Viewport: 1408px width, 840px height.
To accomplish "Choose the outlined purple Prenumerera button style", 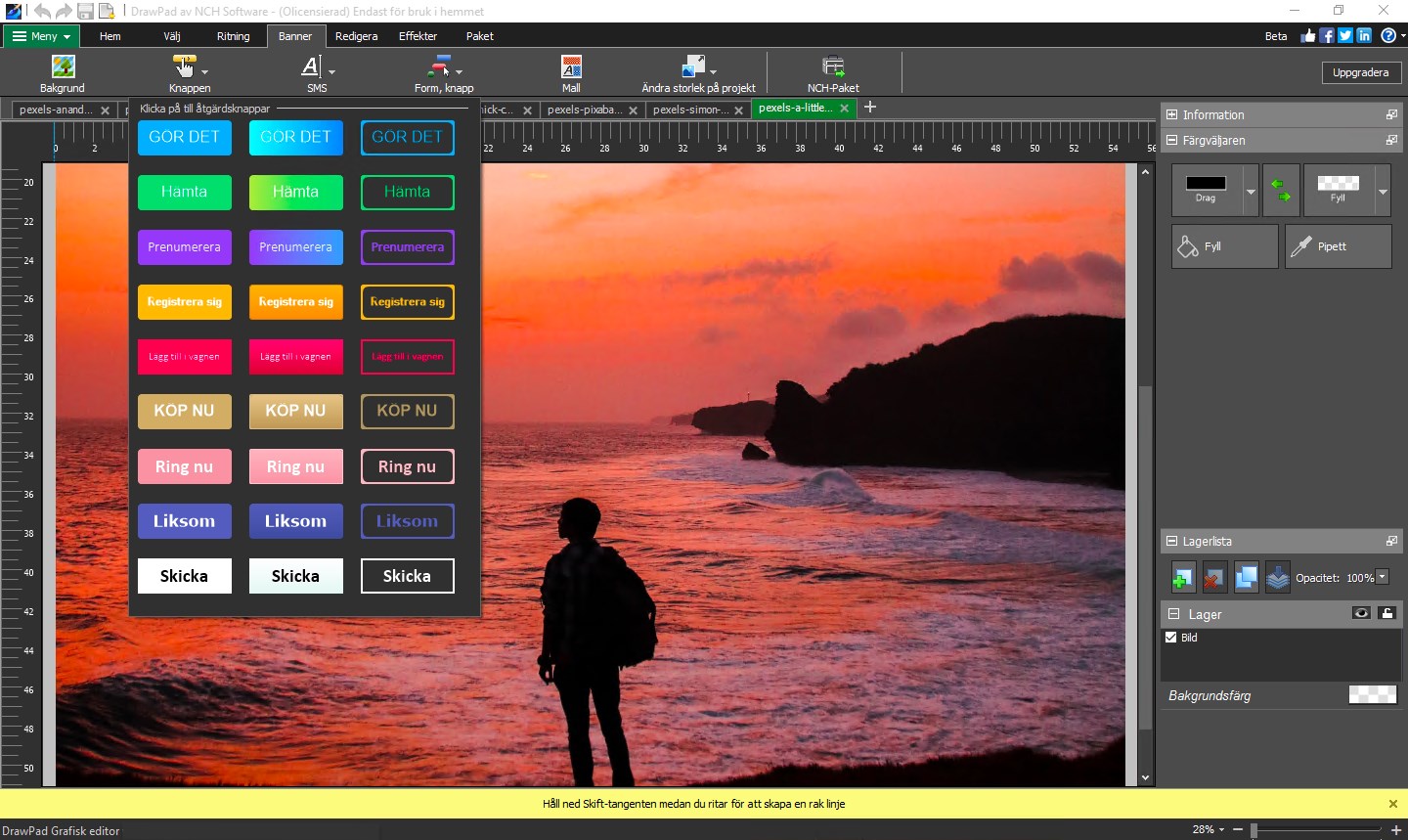I will tap(407, 247).
